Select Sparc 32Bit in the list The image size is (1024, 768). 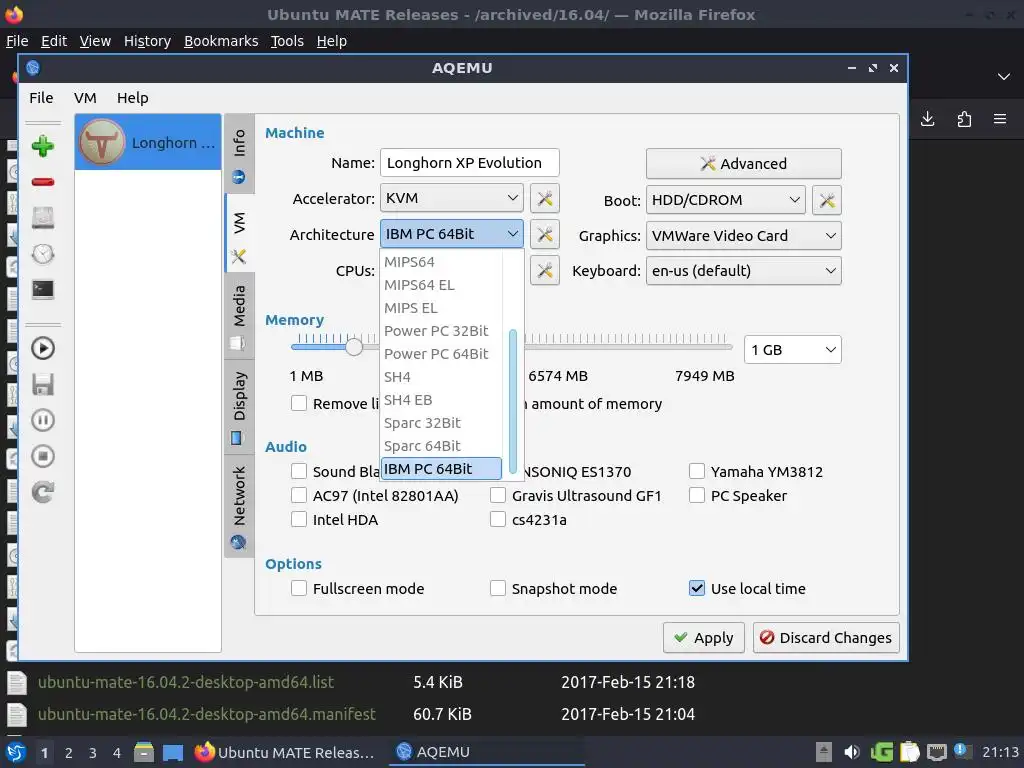(x=441, y=423)
